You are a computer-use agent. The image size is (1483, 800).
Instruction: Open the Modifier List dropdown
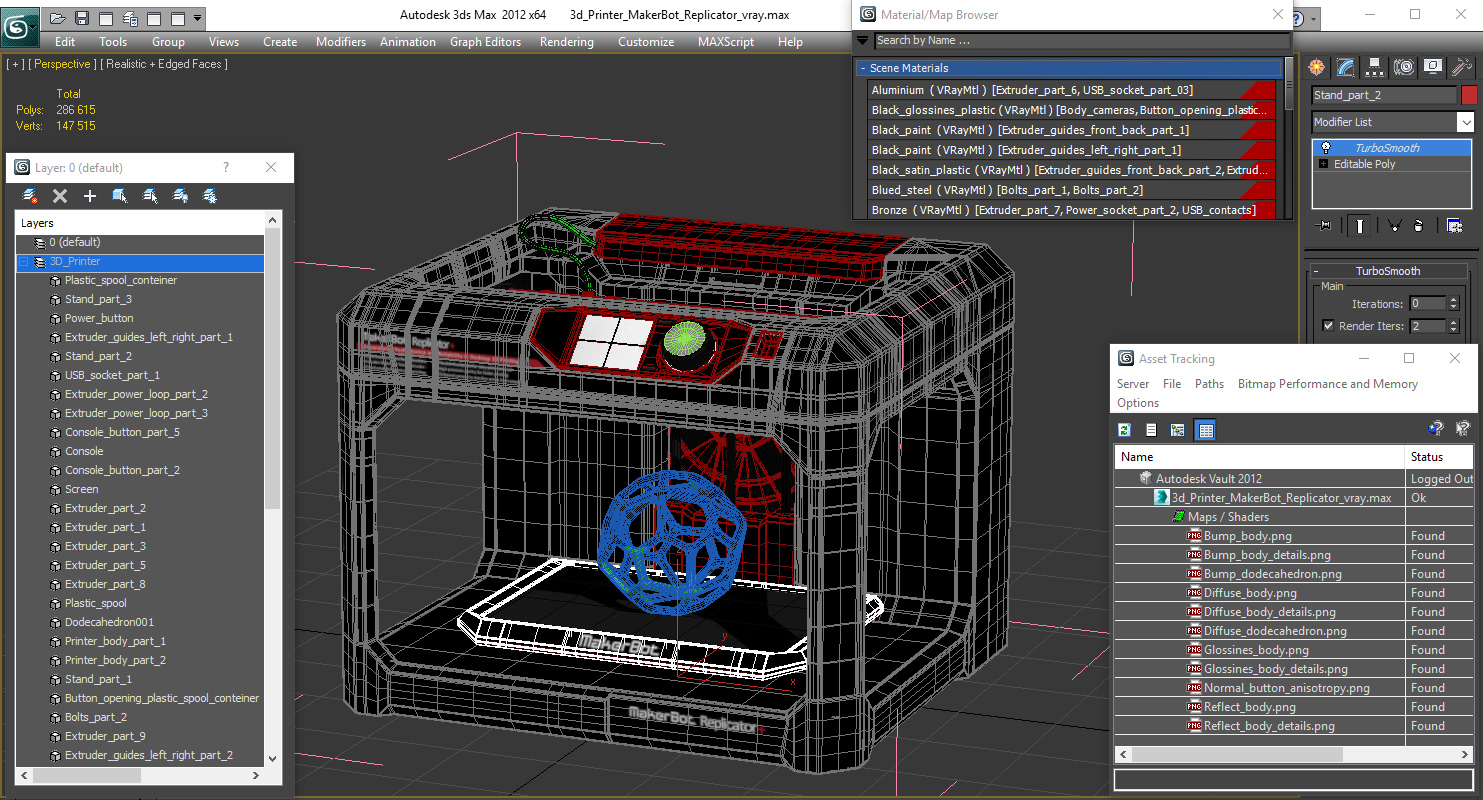(1464, 122)
